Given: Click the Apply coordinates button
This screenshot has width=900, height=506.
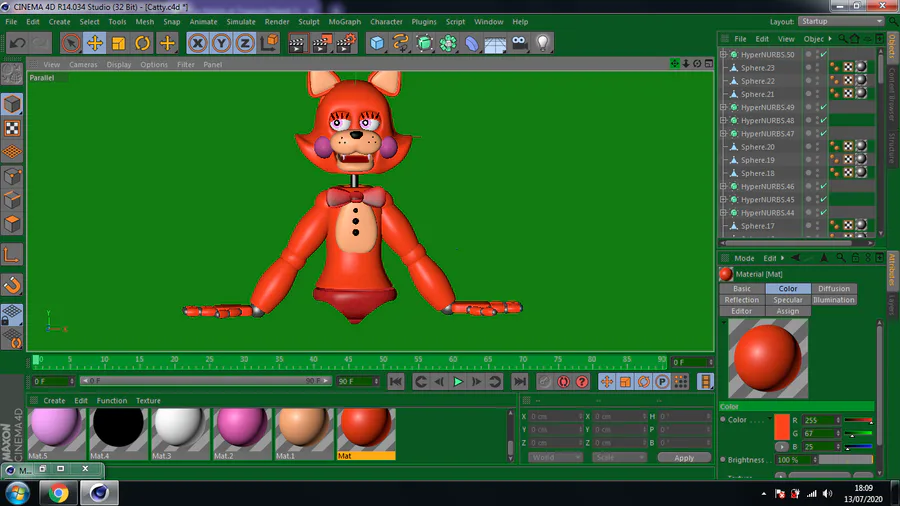Looking at the screenshot, I should (684, 458).
